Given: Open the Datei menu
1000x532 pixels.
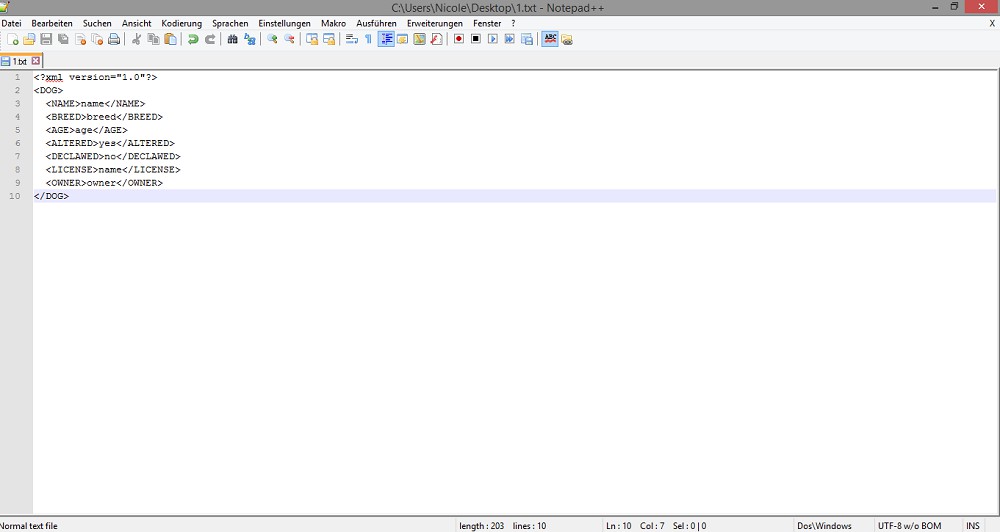Looking at the screenshot, I should pos(12,23).
